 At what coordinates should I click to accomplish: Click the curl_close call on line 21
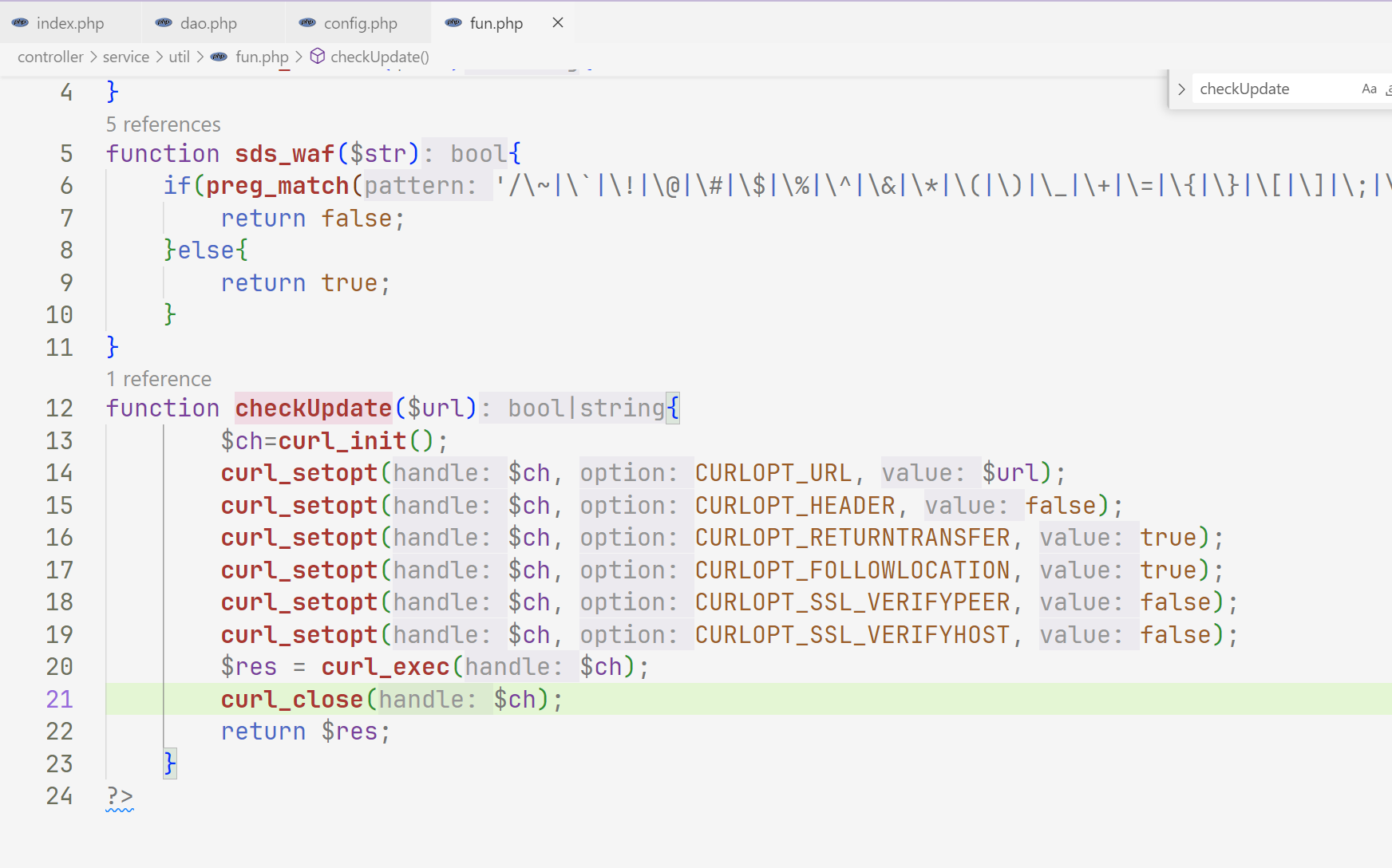coord(292,700)
